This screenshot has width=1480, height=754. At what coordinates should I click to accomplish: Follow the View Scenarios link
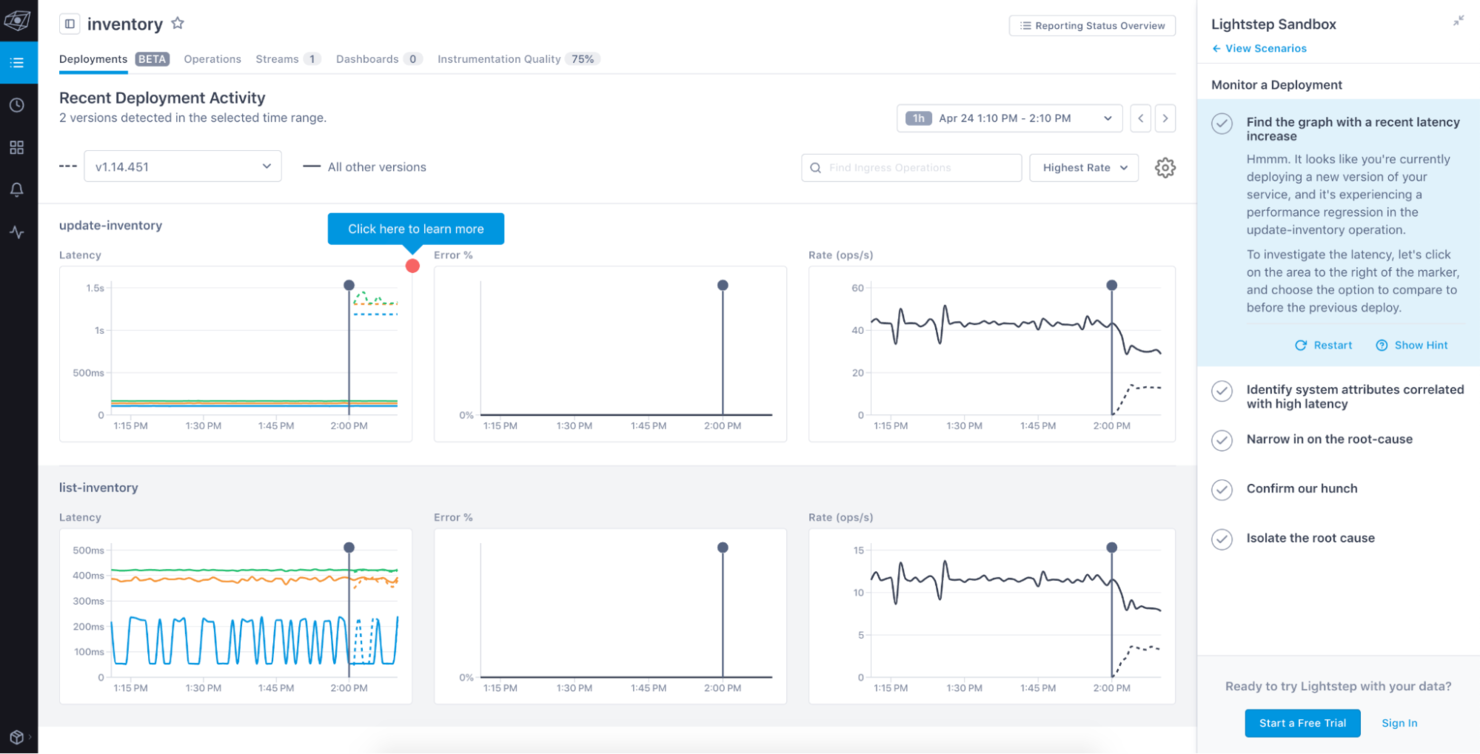coord(1258,48)
